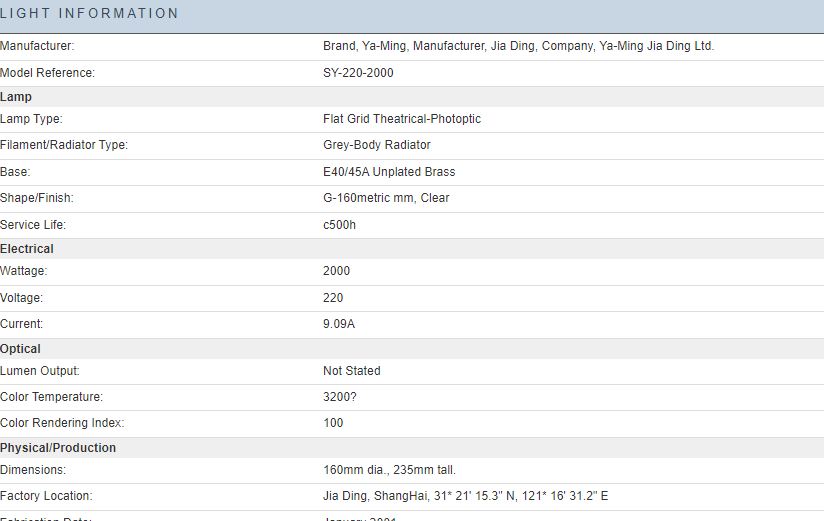The image size is (824, 521).
Task: Click the Not Stated lumen output value
Action: (x=351, y=371)
